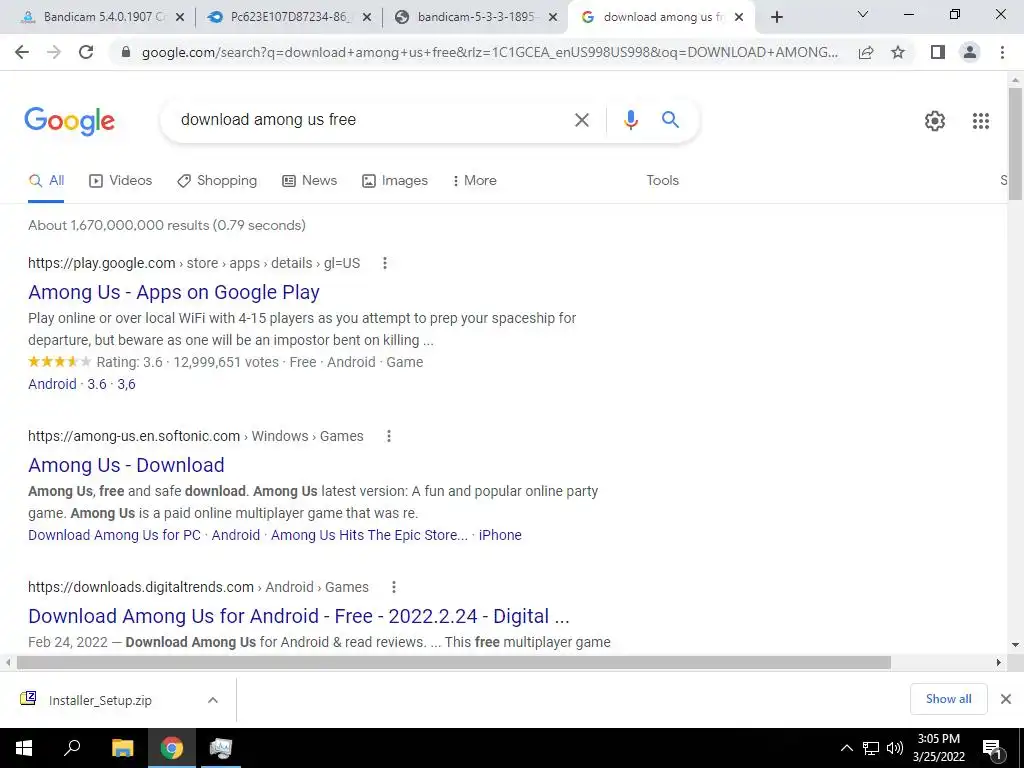Close the Pc623E107D87234 tab
Viewport: 1024px width, 768px height.
click(367, 18)
